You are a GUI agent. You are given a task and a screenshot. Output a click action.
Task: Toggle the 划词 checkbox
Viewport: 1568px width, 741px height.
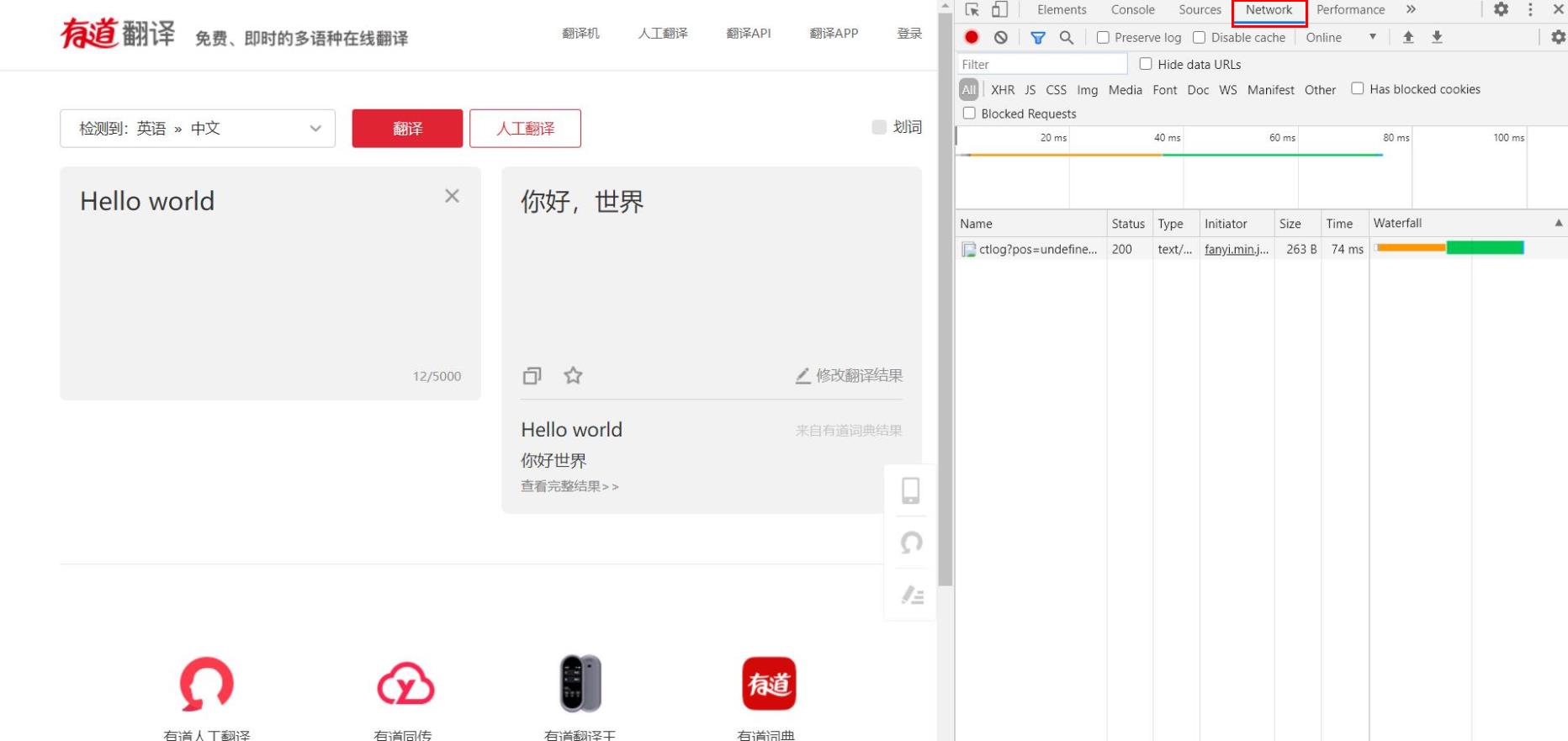(x=879, y=127)
